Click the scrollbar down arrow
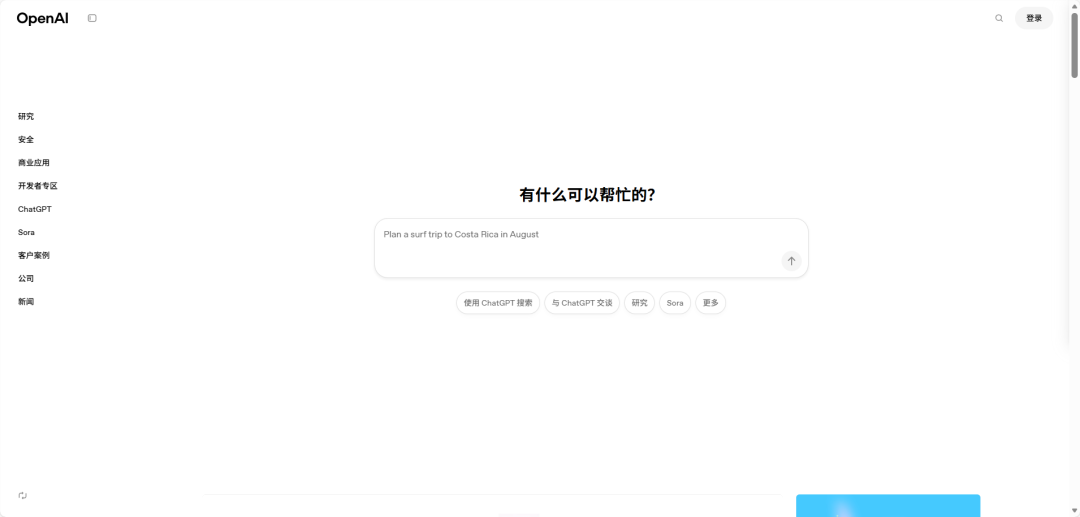 point(1074,510)
